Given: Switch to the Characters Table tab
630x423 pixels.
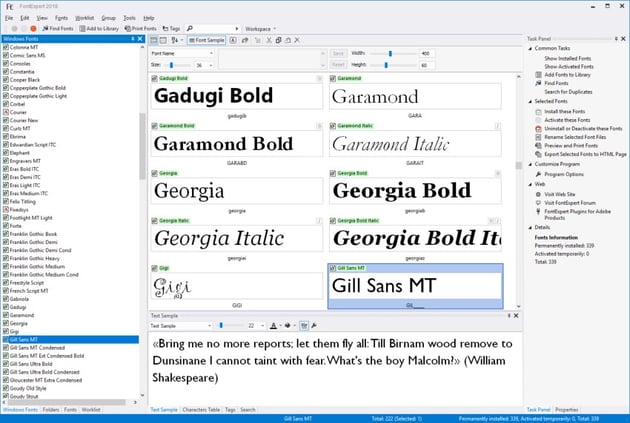Looking at the screenshot, I should (x=202, y=409).
